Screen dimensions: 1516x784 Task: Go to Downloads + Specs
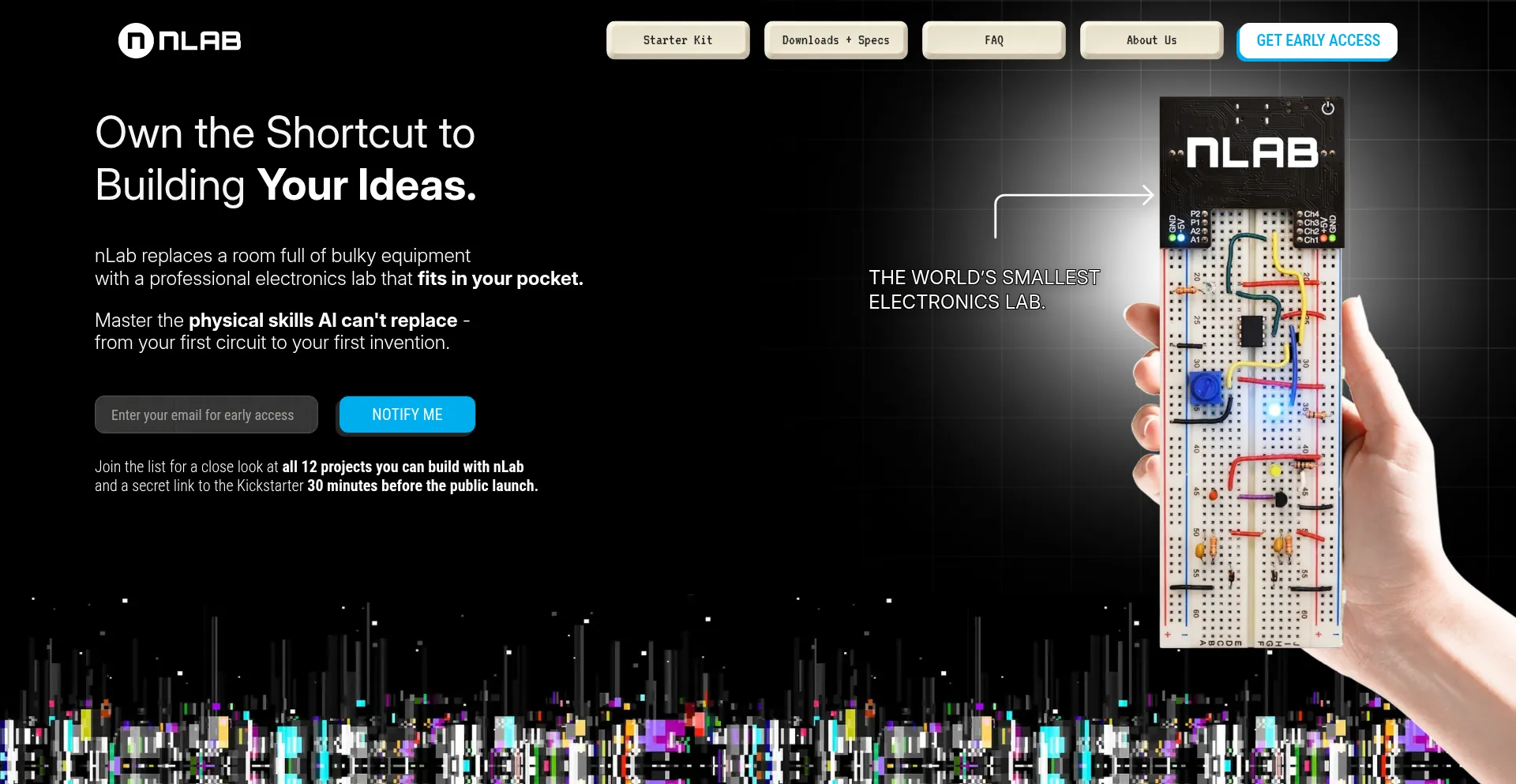pyautogui.click(x=835, y=40)
